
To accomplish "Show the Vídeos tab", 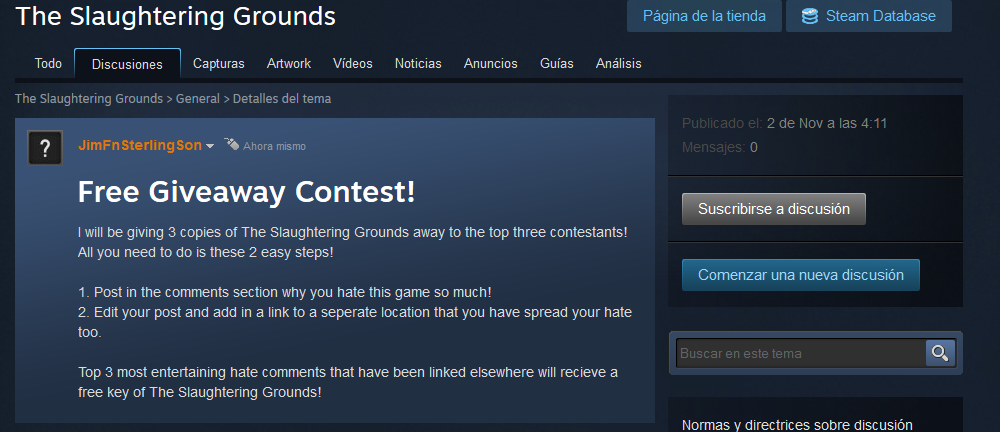I will (x=353, y=63).
